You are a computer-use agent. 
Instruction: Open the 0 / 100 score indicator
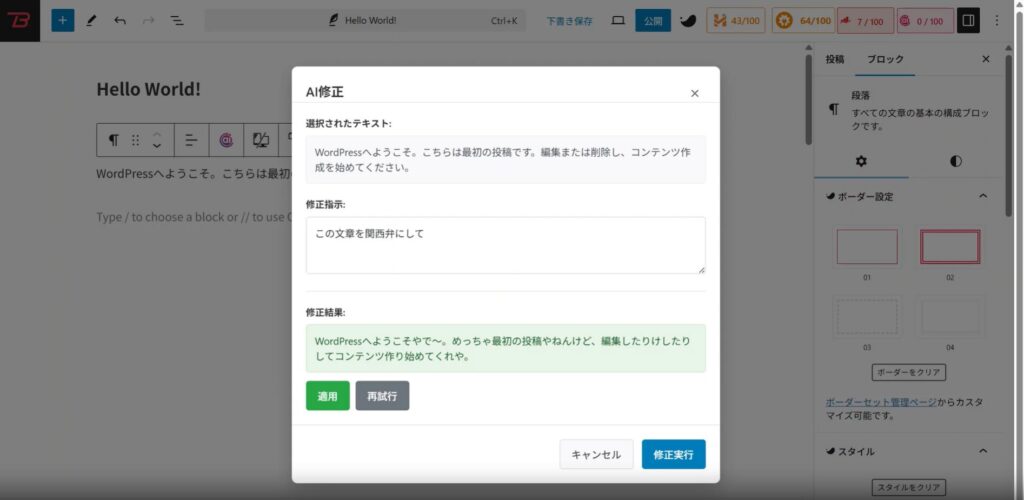(925, 21)
